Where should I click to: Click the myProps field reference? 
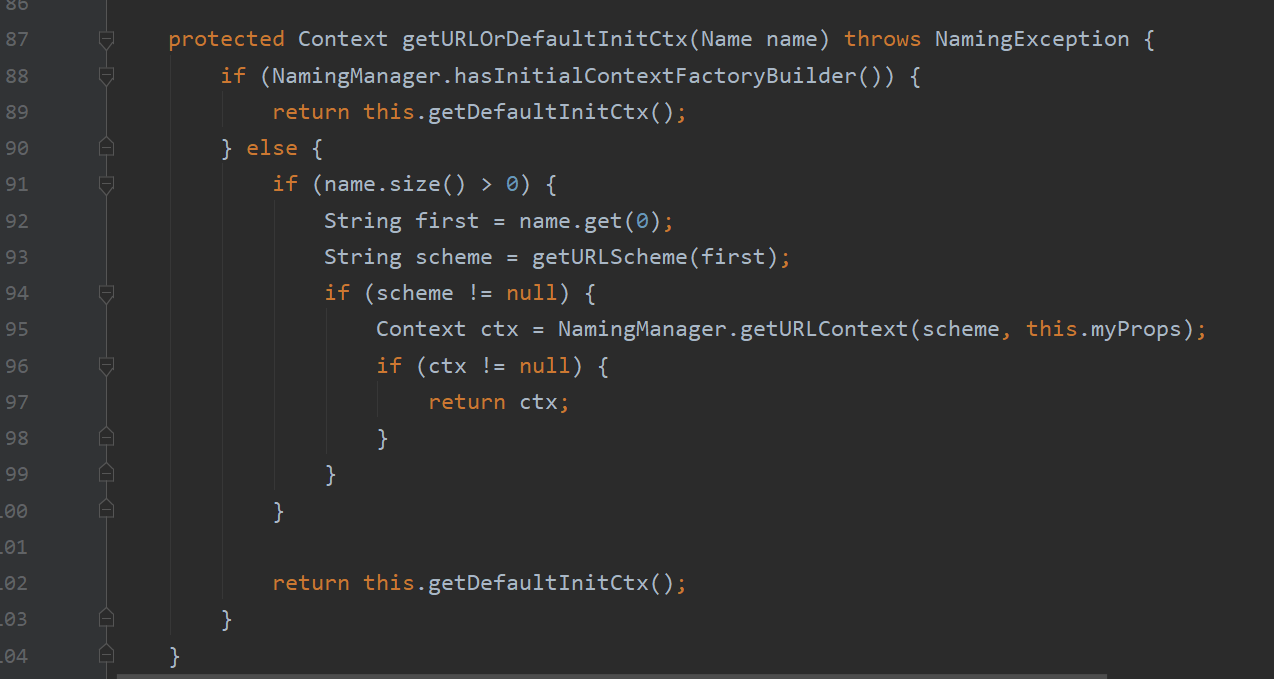(1135, 329)
